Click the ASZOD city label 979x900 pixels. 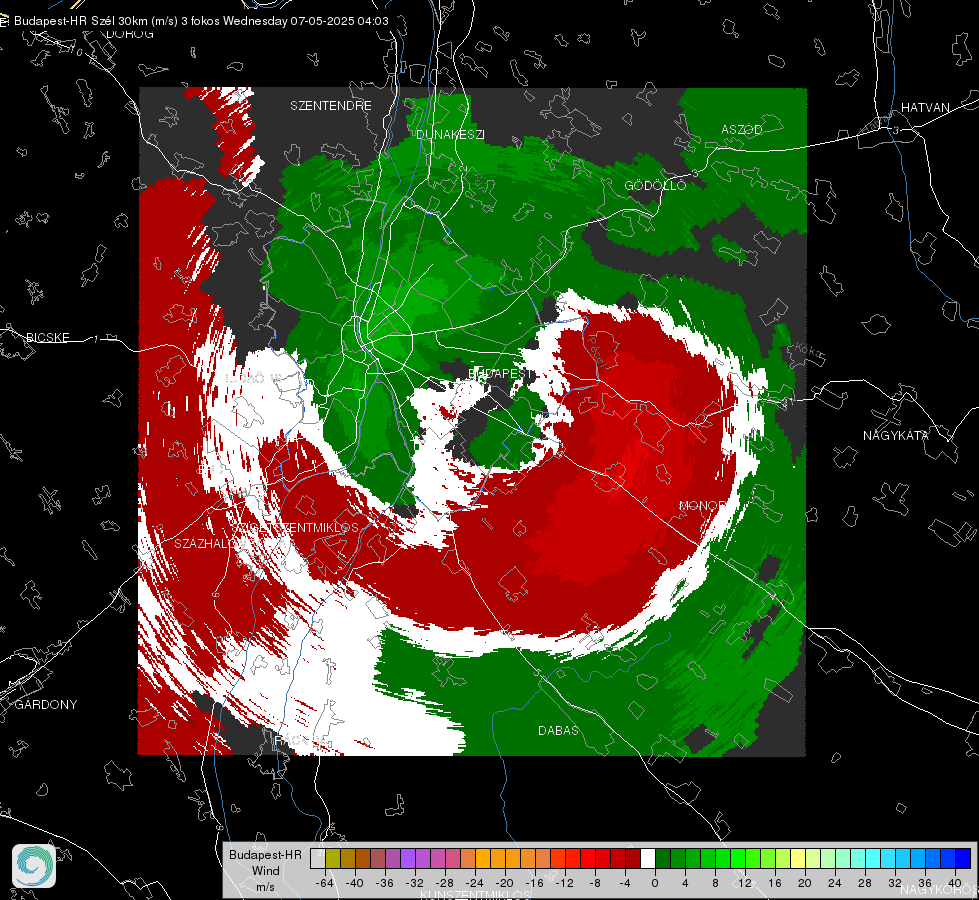coord(742,130)
